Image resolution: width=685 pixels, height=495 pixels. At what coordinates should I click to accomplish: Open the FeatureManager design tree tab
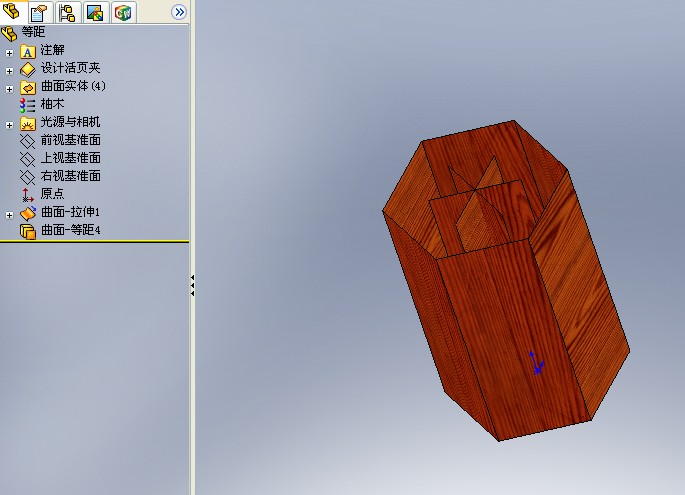12,12
